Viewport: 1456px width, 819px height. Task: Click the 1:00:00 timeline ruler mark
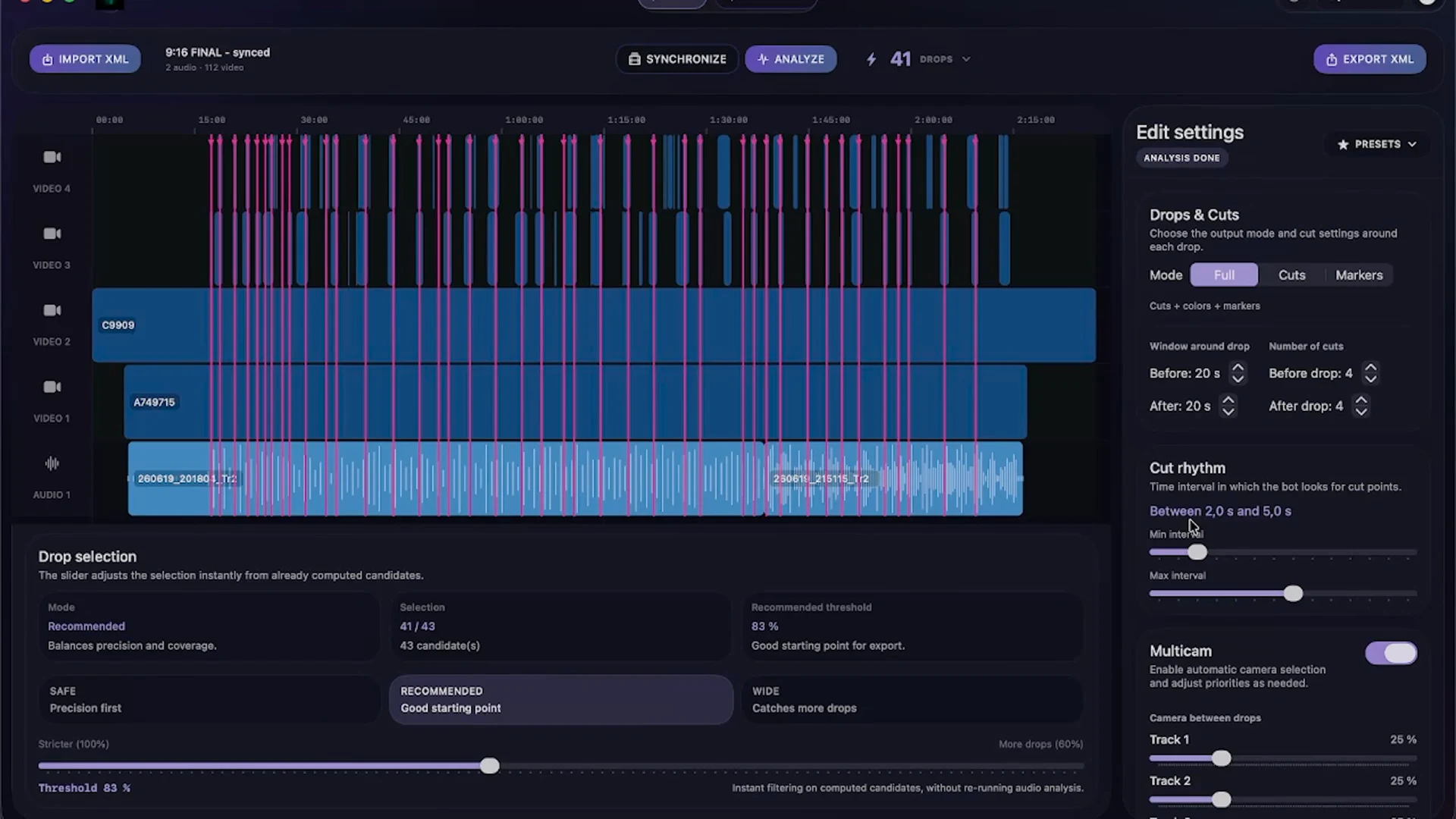click(x=524, y=120)
